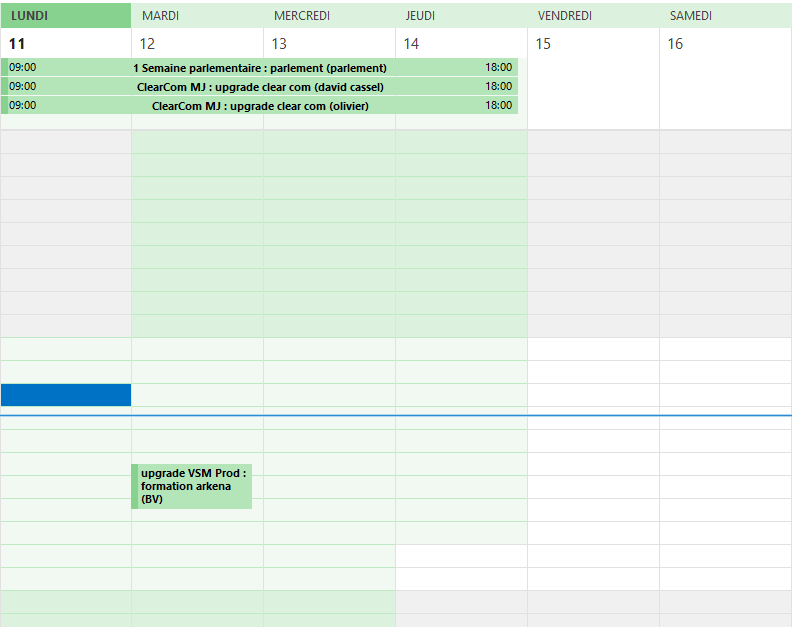Select the SAMEDI day header
This screenshot has height=627, width=792.
point(690,16)
